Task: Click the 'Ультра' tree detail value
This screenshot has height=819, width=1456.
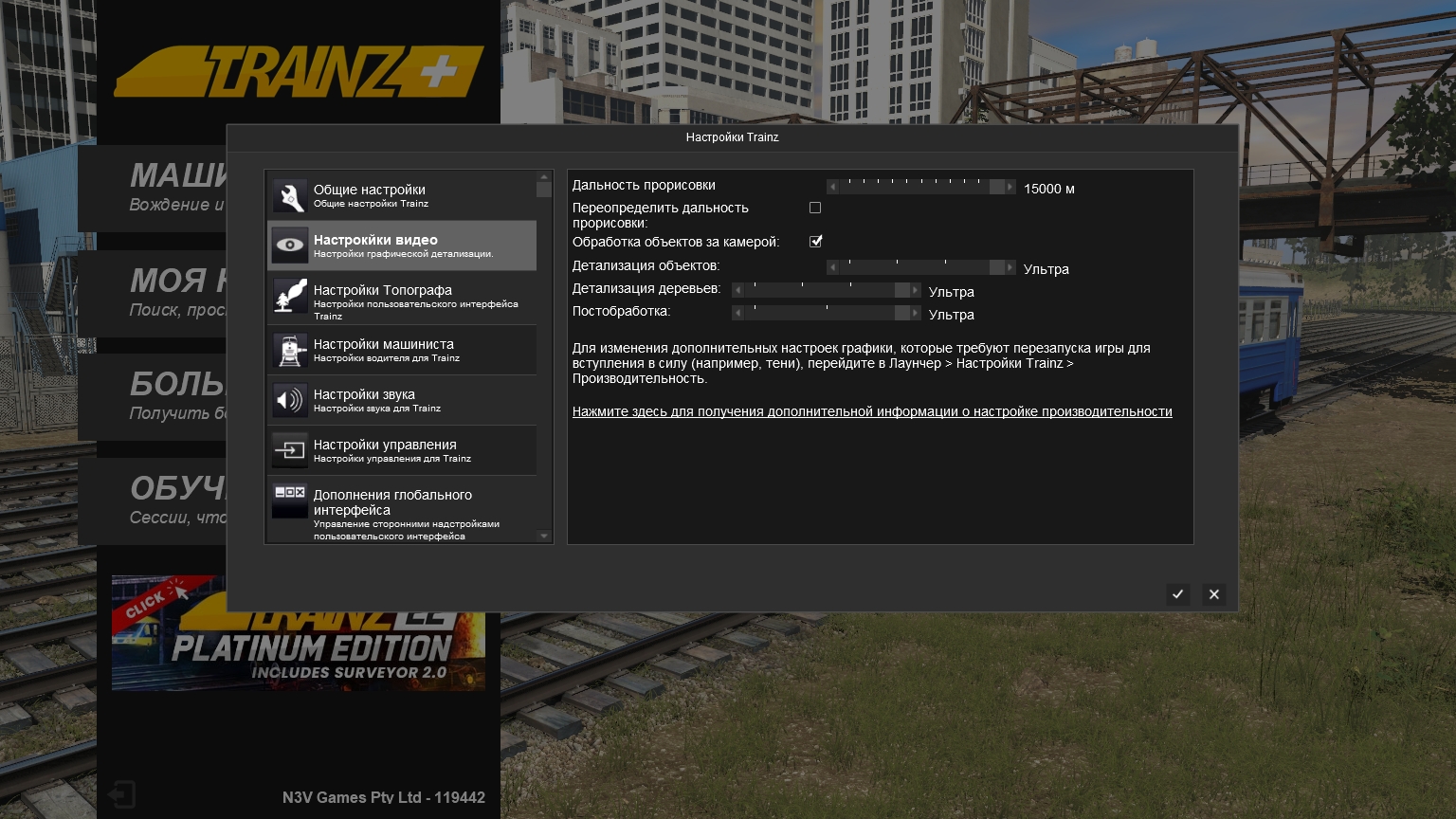Action: pyautogui.click(x=952, y=292)
